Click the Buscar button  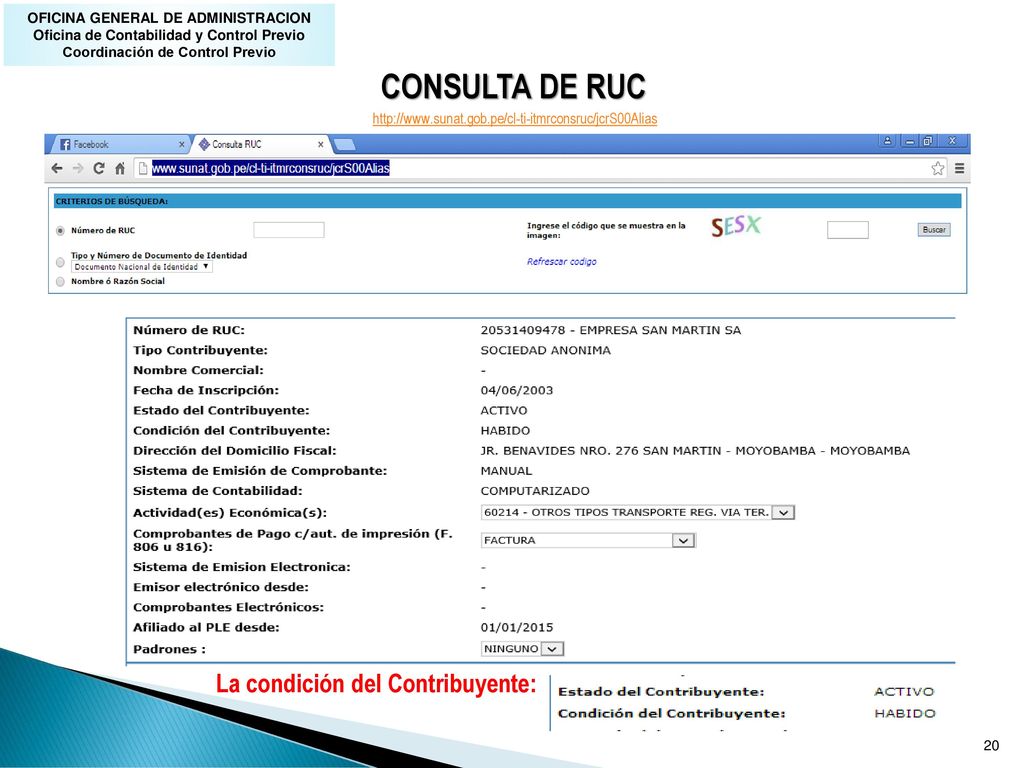click(x=934, y=230)
